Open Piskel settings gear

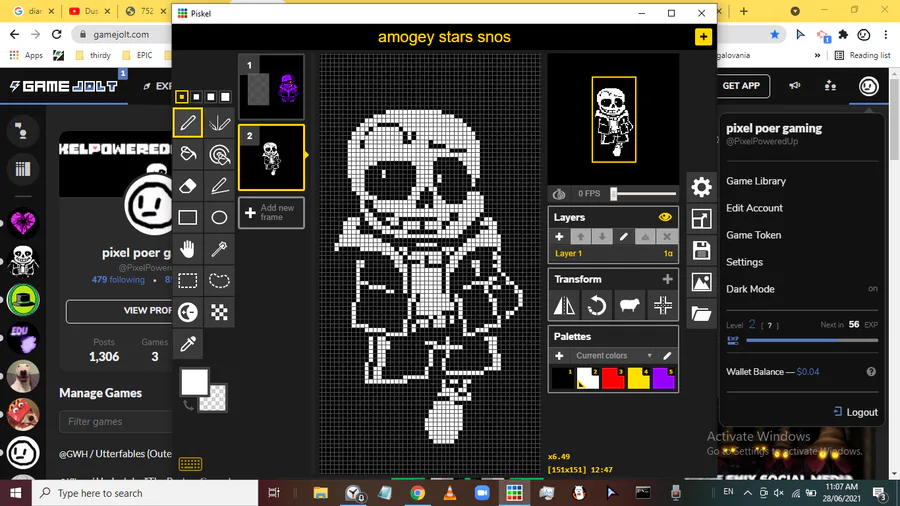pos(701,187)
